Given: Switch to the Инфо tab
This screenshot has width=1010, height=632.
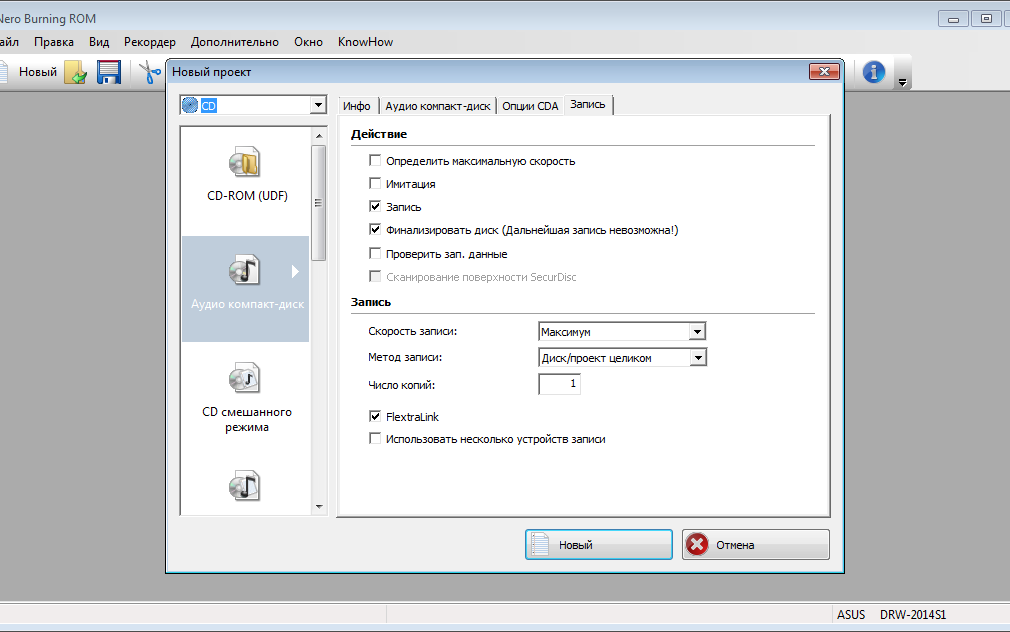Looking at the screenshot, I should [x=357, y=106].
